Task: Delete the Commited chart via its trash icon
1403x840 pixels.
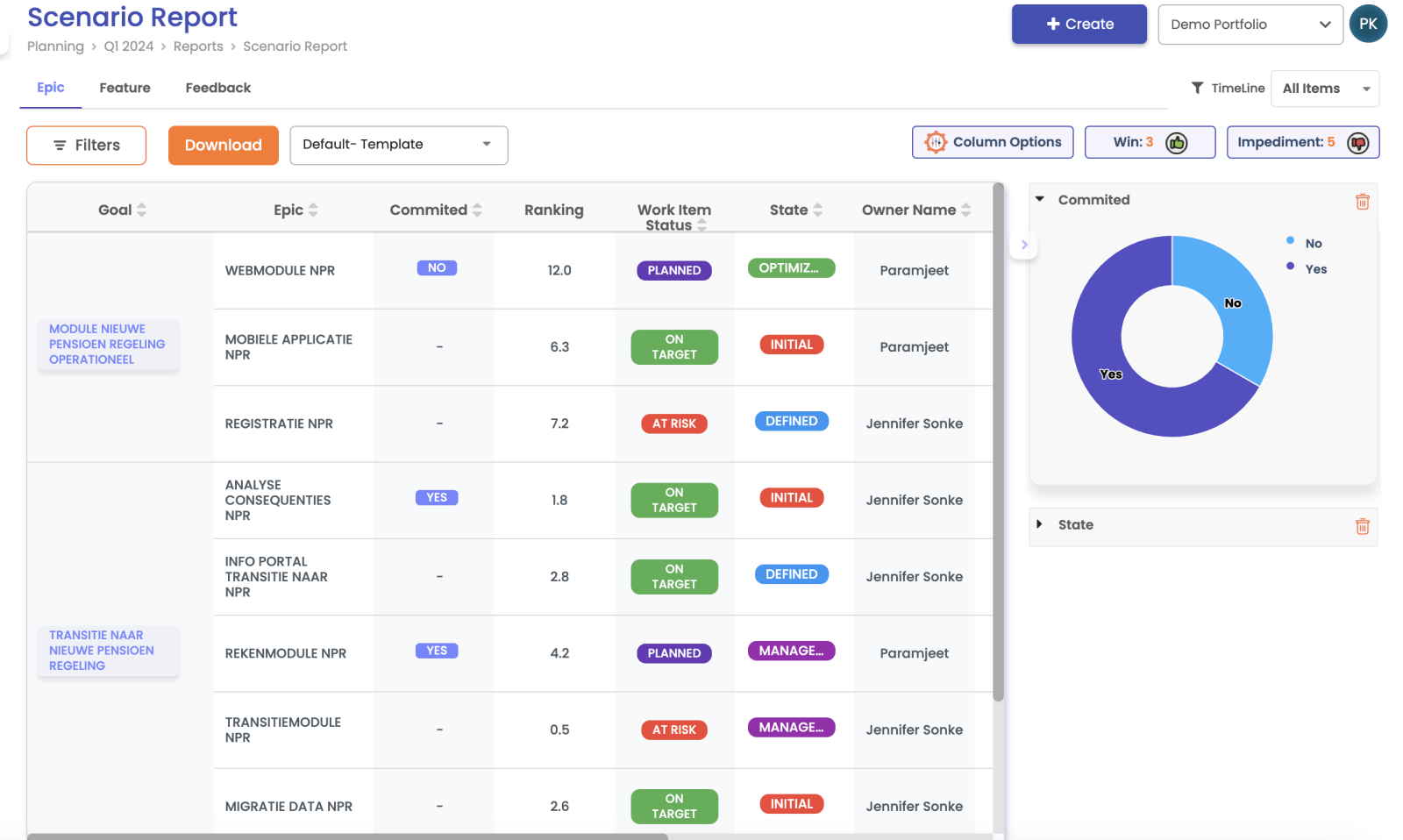Action: [x=1363, y=201]
